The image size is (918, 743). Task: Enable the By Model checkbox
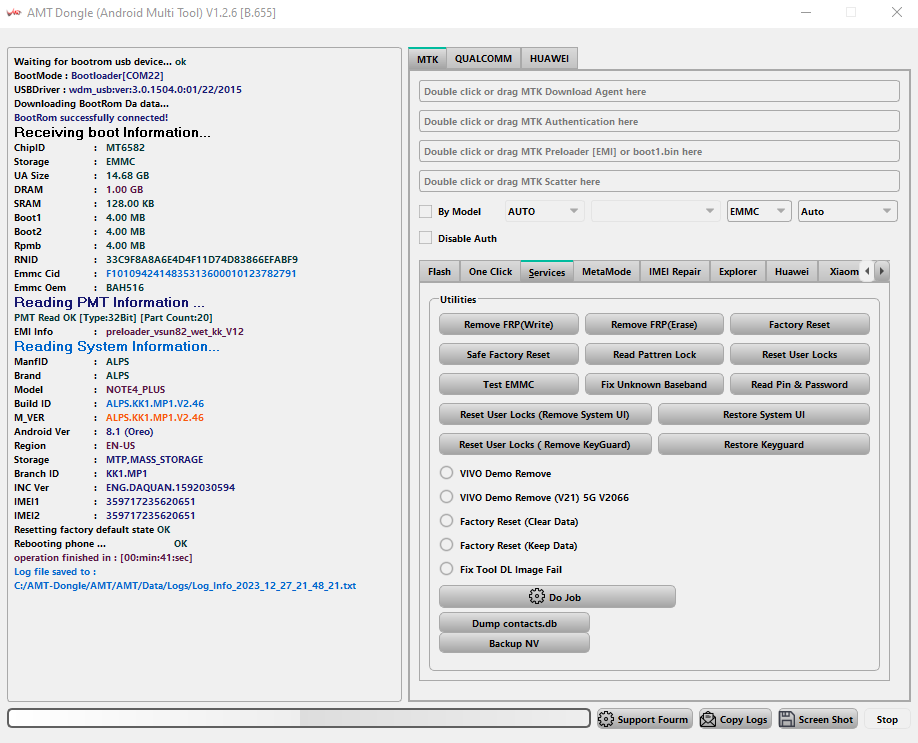(x=426, y=211)
